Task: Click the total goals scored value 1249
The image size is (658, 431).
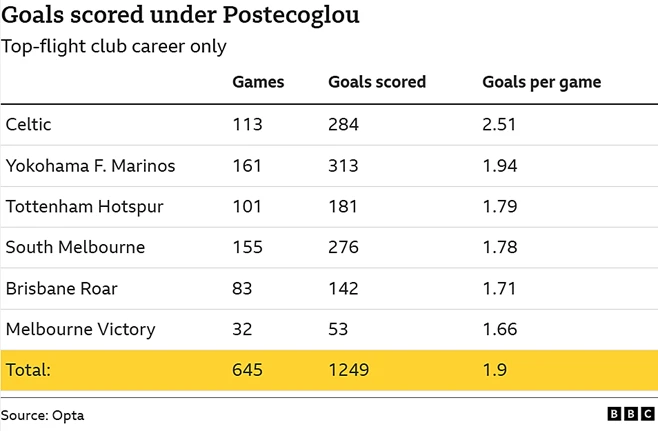Action: [x=348, y=370]
